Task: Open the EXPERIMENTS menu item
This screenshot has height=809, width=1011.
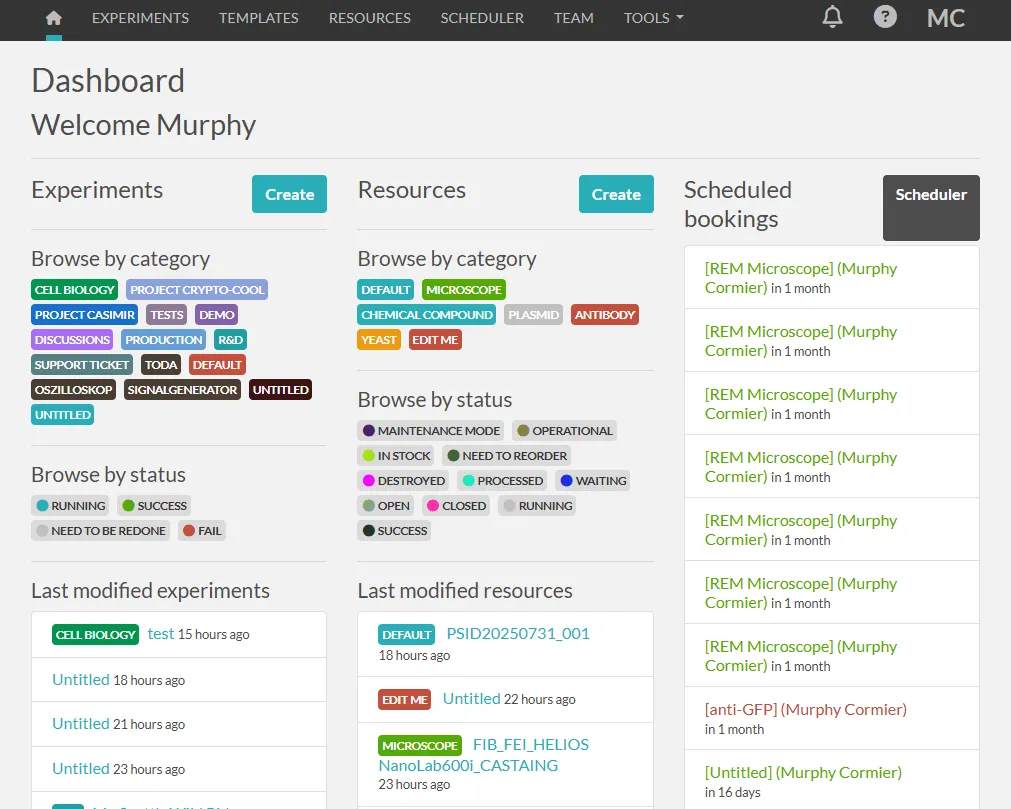Action: click(x=141, y=18)
